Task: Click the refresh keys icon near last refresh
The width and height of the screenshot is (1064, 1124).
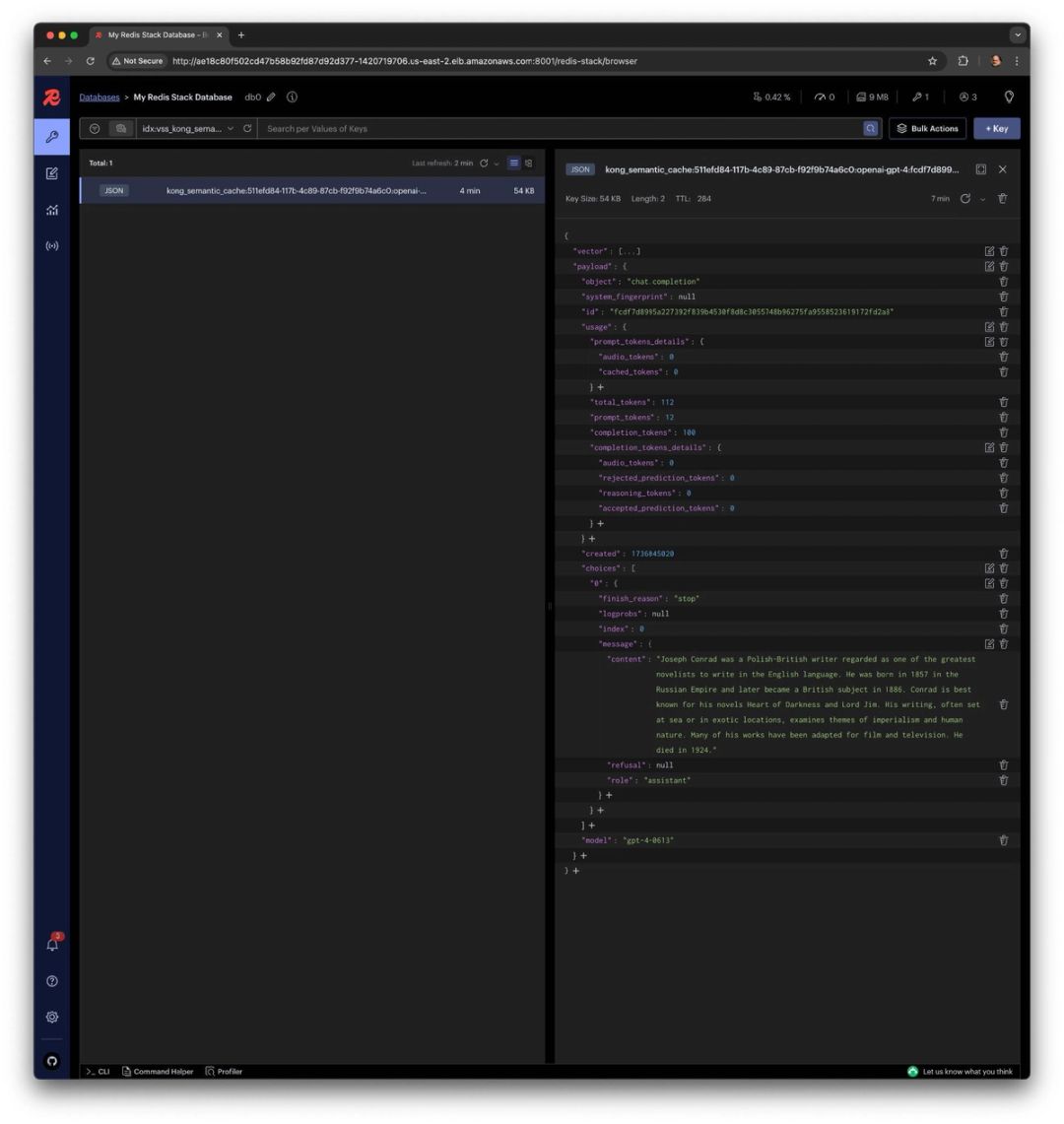Action: (x=482, y=164)
